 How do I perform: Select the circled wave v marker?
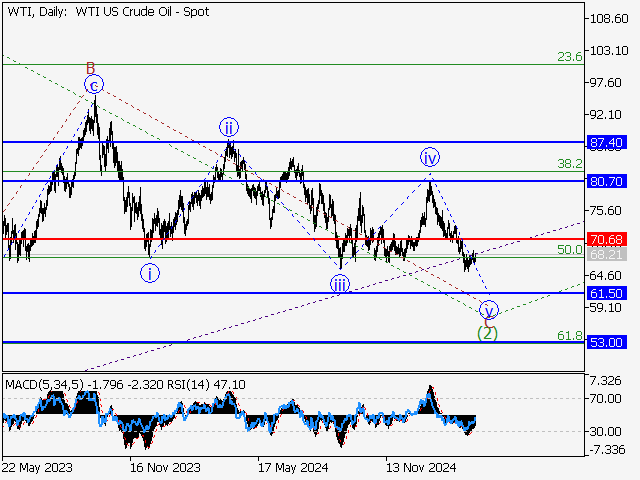coord(488,309)
